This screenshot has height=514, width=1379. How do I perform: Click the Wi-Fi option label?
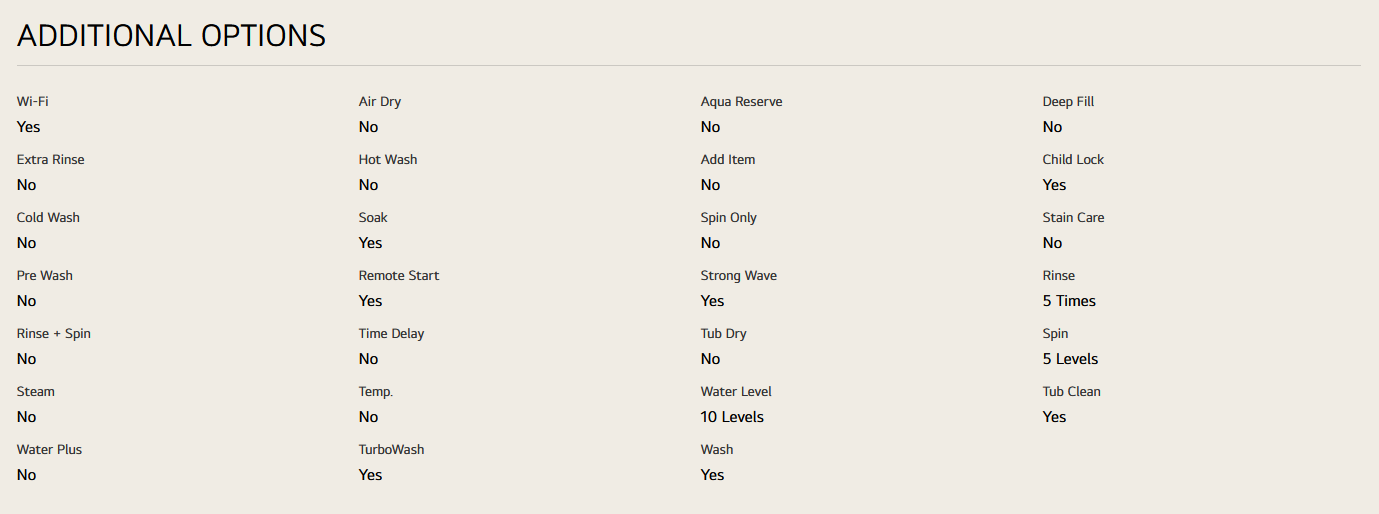(32, 102)
